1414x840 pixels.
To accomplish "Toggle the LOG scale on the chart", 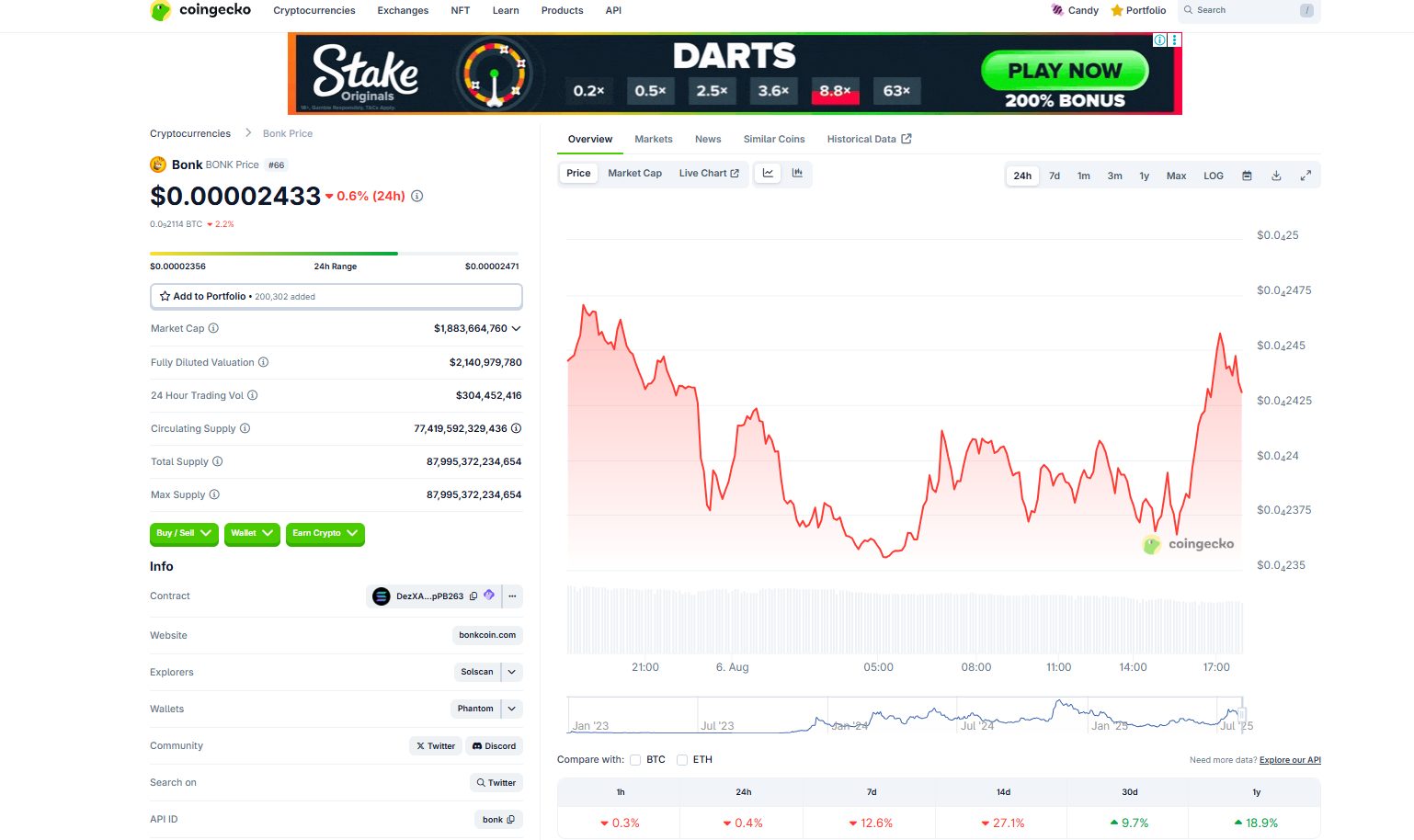I will click(x=1214, y=176).
